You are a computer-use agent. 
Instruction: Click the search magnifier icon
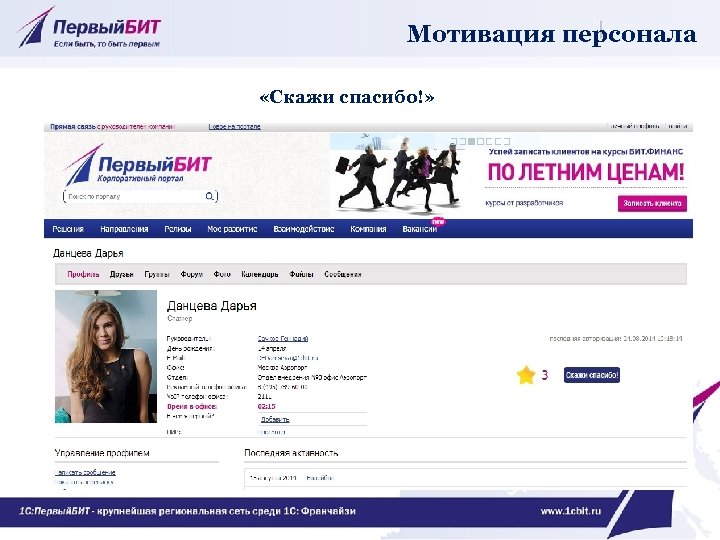tap(209, 197)
